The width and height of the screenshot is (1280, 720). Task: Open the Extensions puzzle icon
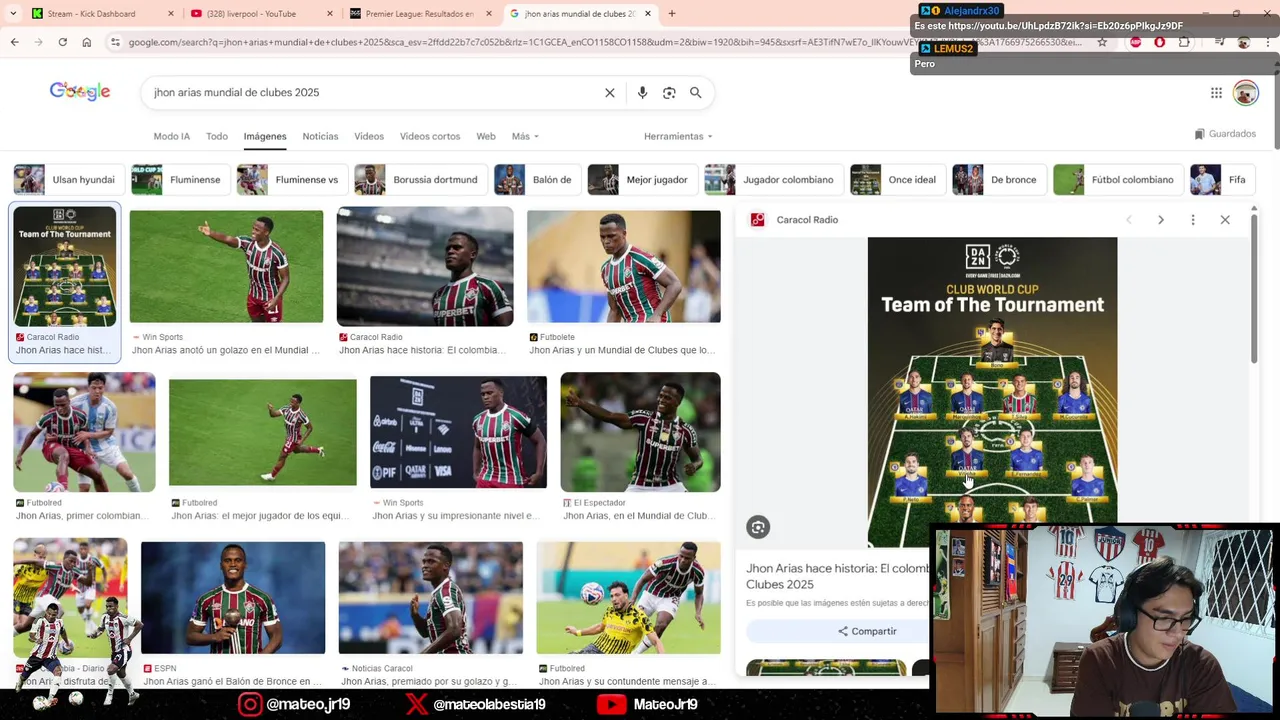(x=1184, y=42)
